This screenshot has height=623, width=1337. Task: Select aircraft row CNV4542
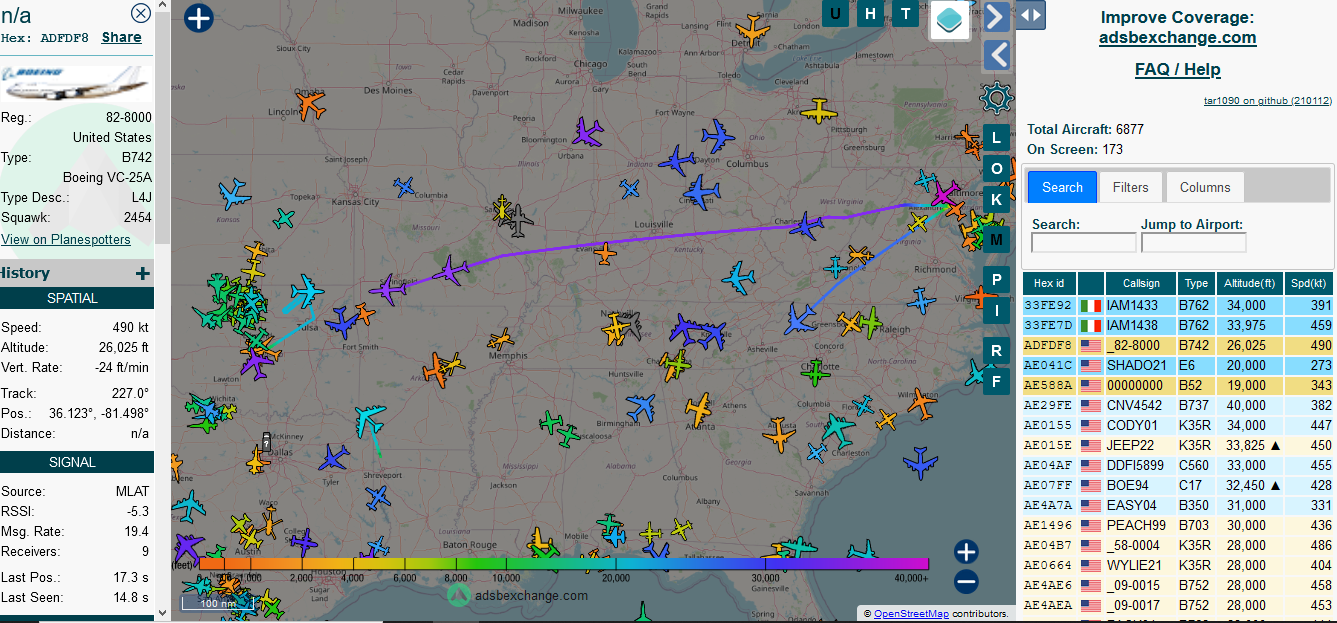point(1179,406)
